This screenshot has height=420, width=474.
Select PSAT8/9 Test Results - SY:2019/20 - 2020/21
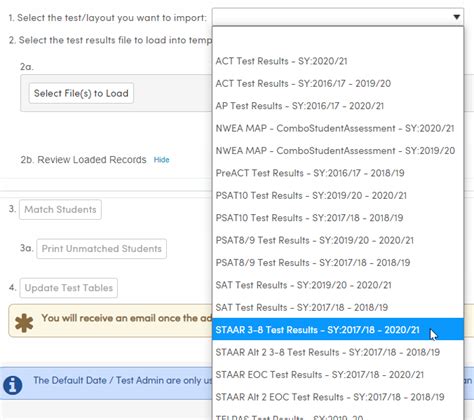point(338,240)
